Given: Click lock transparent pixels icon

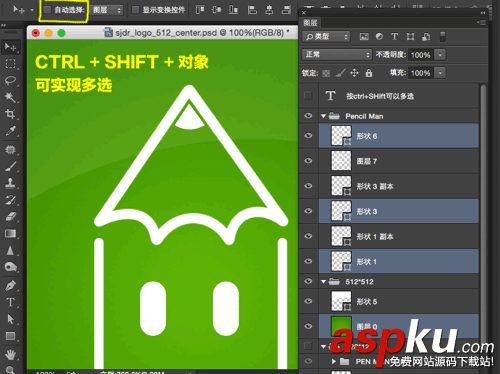Looking at the screenshot, I should point(326,73).
